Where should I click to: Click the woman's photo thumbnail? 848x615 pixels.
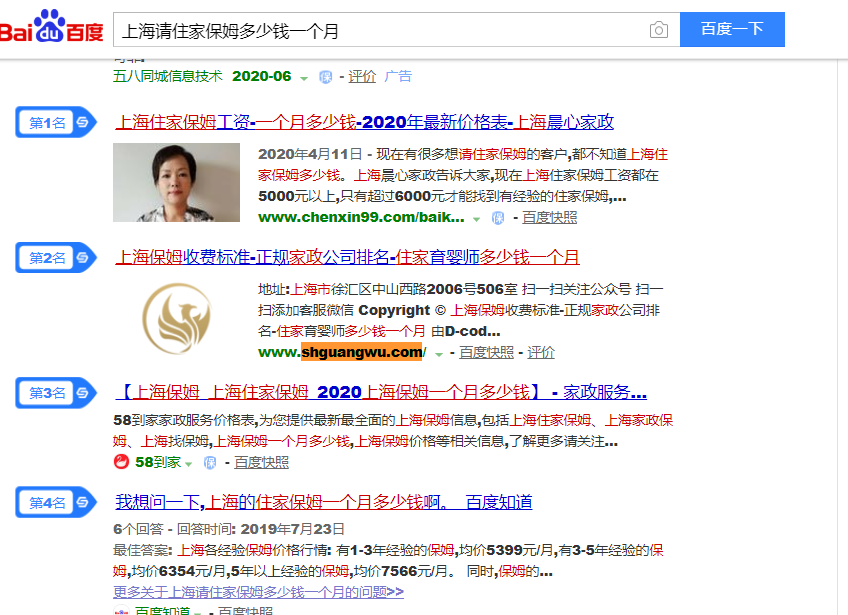pyautogui.click(x=176, y=182)
